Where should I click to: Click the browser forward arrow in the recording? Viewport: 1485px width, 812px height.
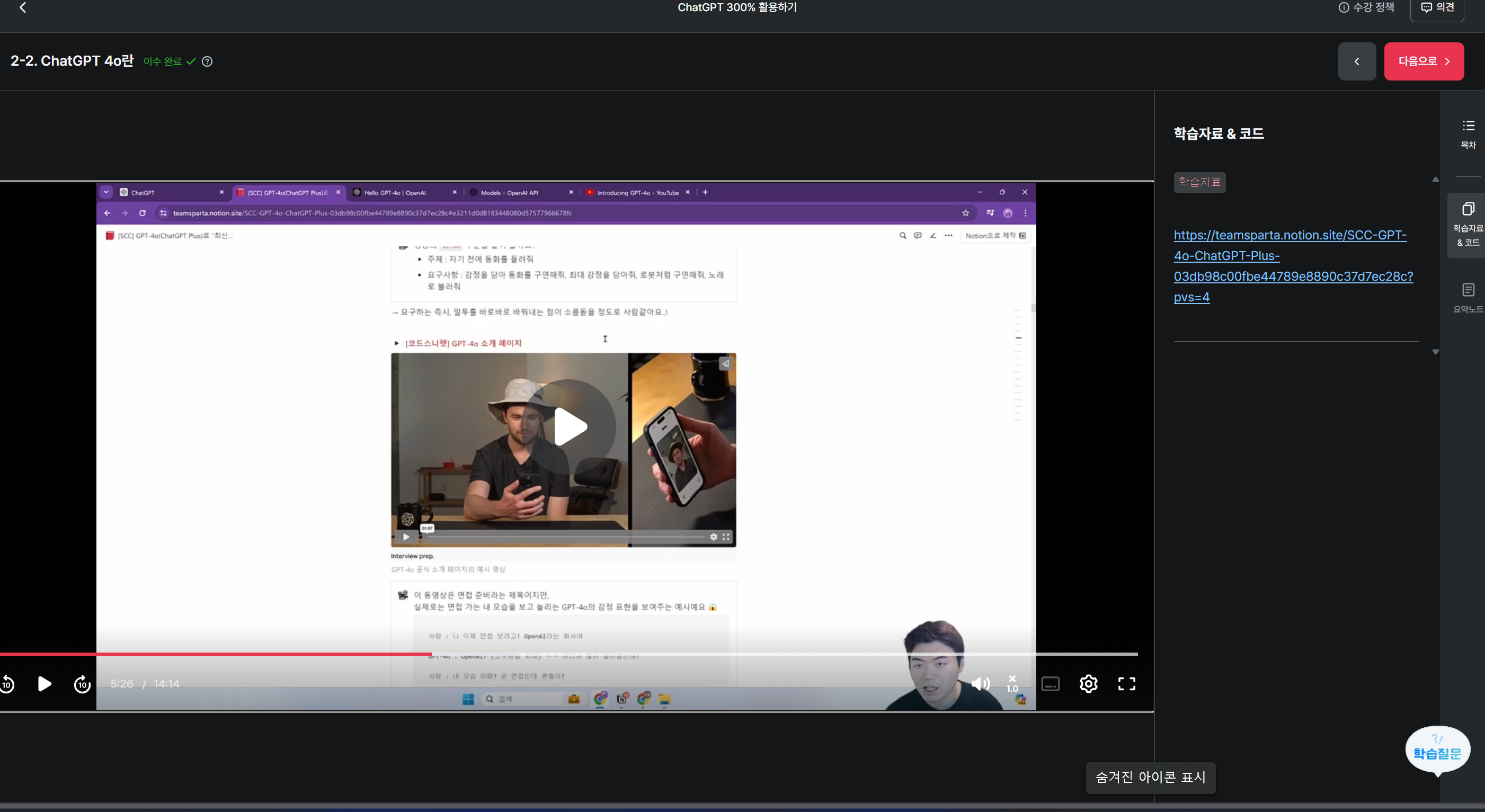(x=125, y=213)
